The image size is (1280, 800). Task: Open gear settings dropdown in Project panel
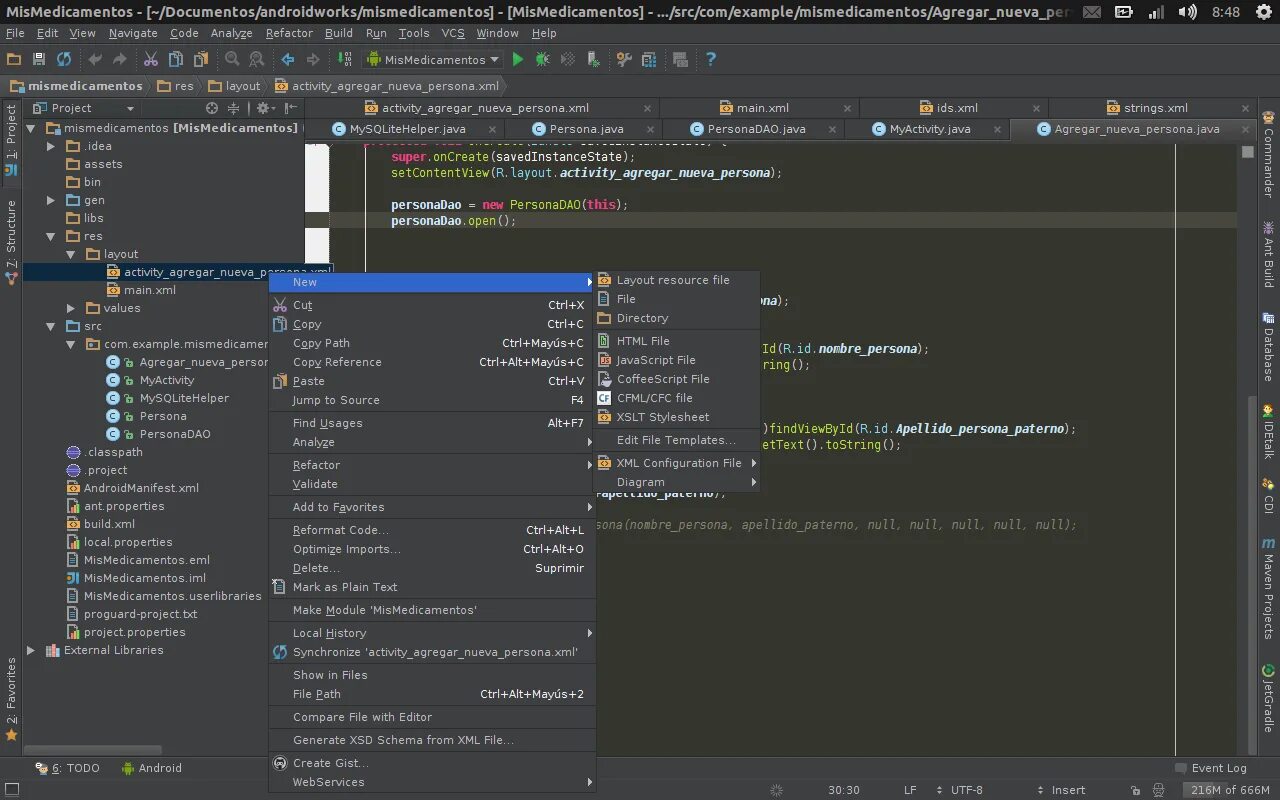pos(266,108)
